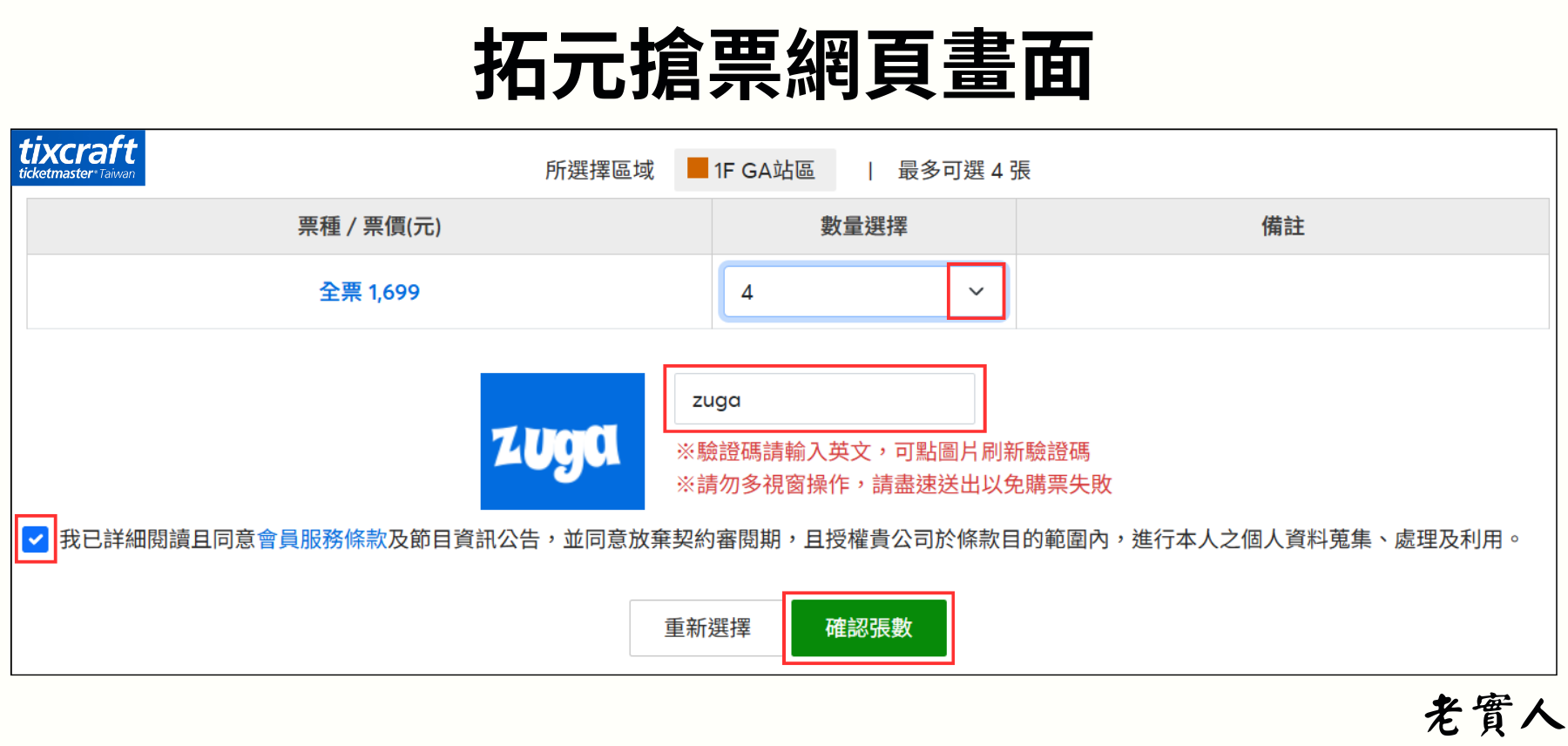The width and height of the screenshot is (1568, 746).
Task: Click the tixcraft logo
Action: coord(78,158)
